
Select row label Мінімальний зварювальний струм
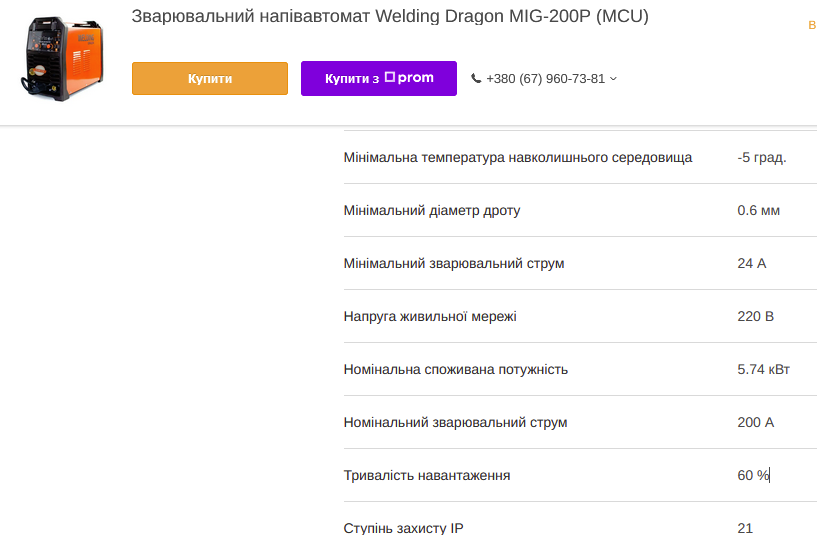click(x=453, y=264)
